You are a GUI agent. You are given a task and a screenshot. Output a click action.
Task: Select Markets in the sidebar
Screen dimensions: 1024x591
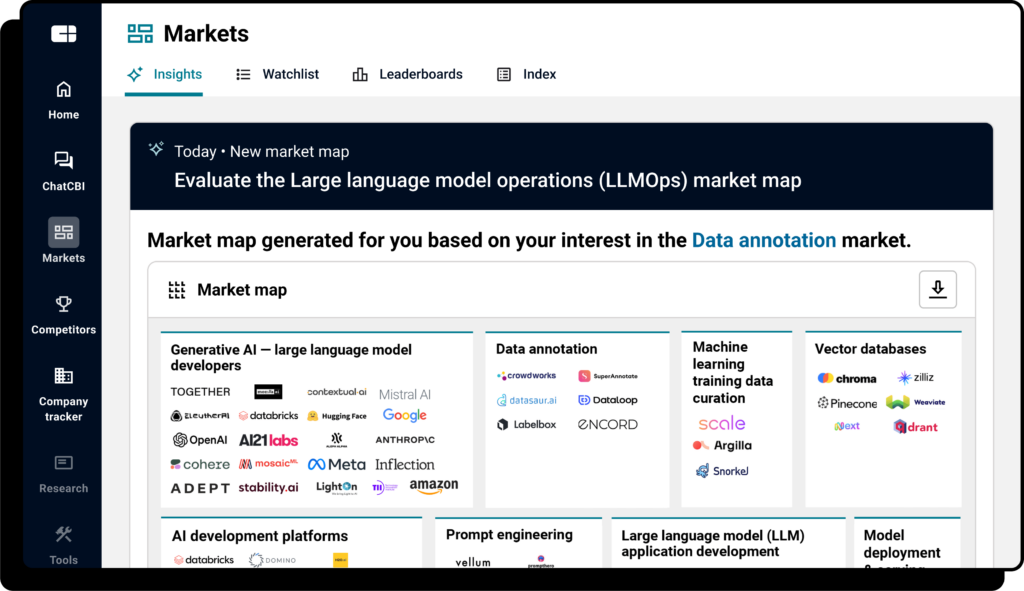pos(63,240)
